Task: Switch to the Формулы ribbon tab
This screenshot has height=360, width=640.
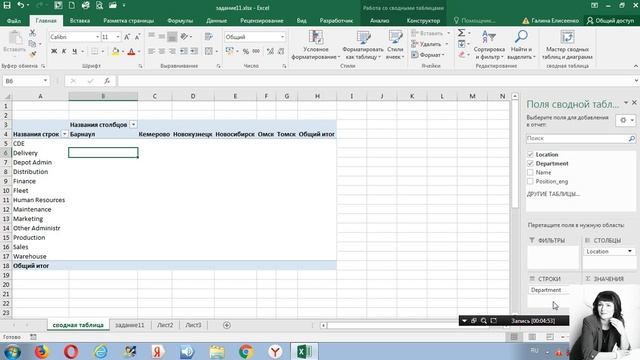Action: click(x=180, y=20)
